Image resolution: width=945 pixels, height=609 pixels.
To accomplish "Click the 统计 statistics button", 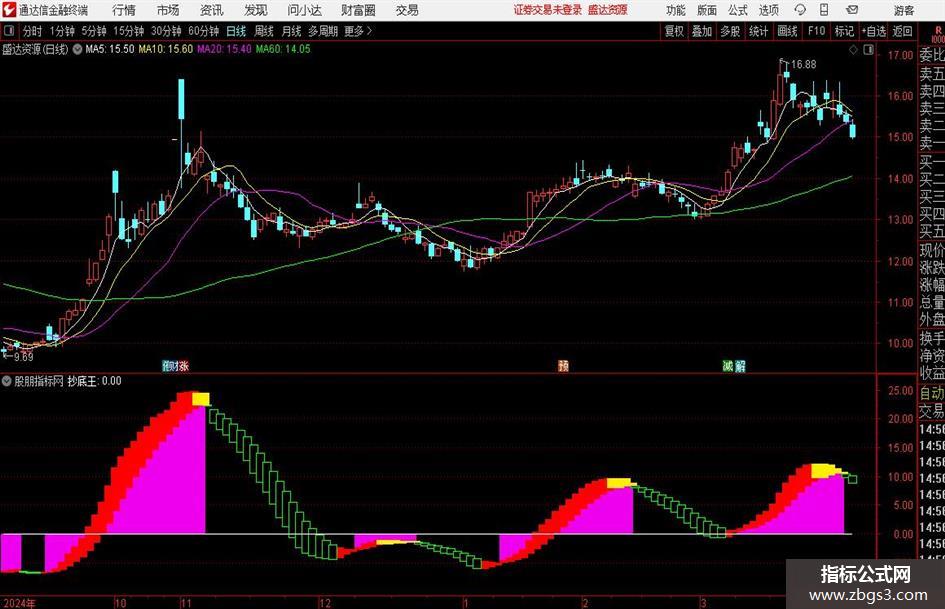I will click(759, 31).
